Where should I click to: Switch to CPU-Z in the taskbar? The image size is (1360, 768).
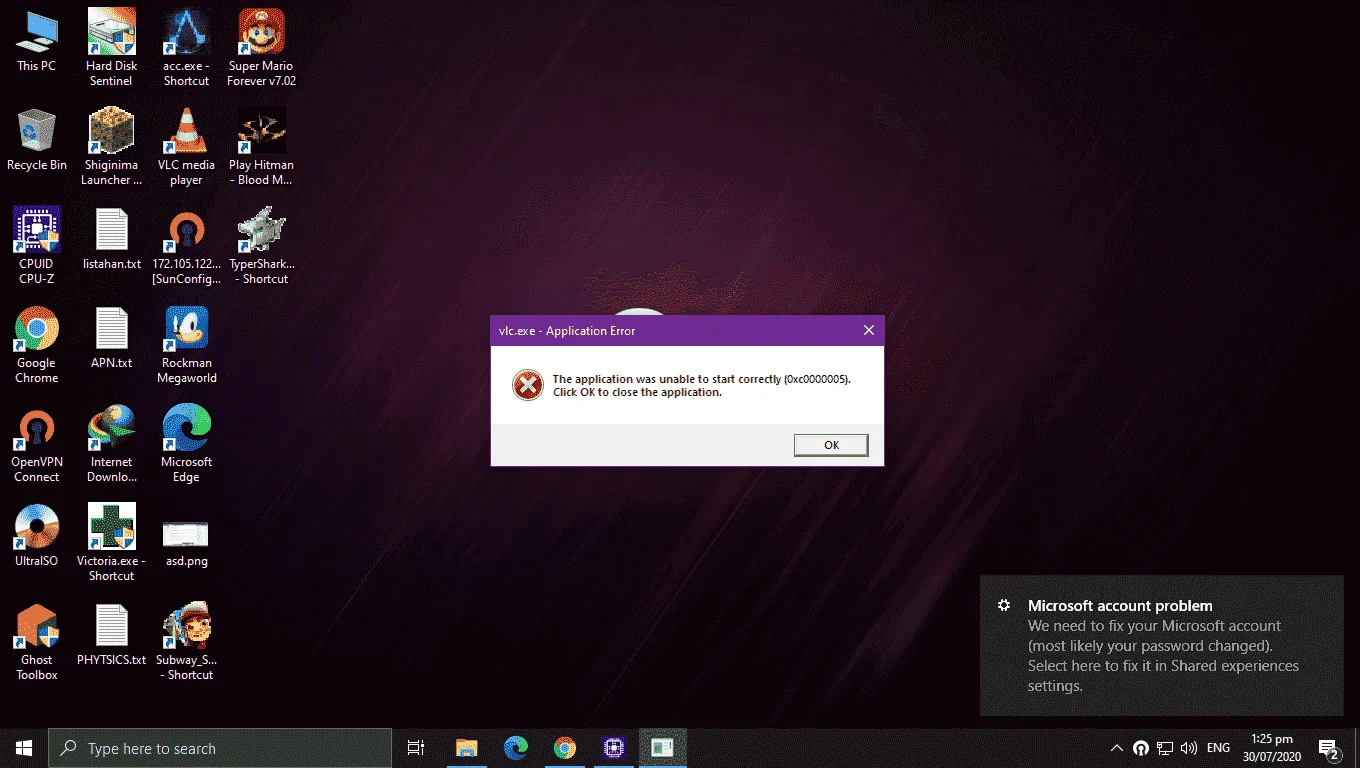614,748
